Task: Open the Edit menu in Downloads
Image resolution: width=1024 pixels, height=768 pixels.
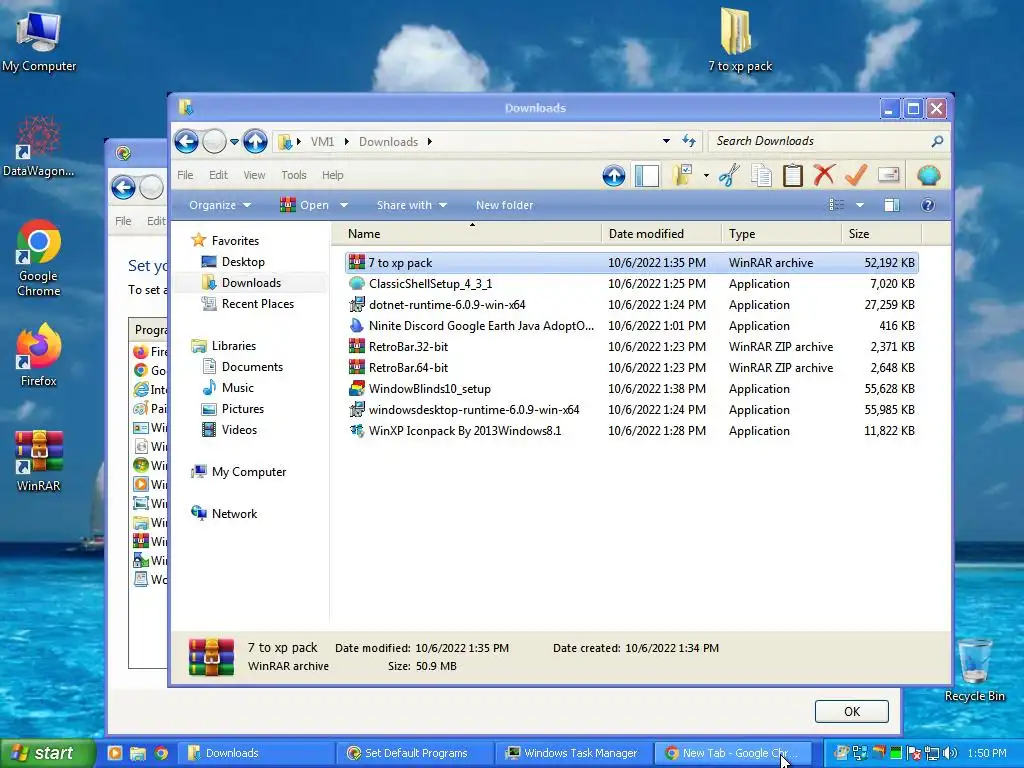Action: coord(218,175)
